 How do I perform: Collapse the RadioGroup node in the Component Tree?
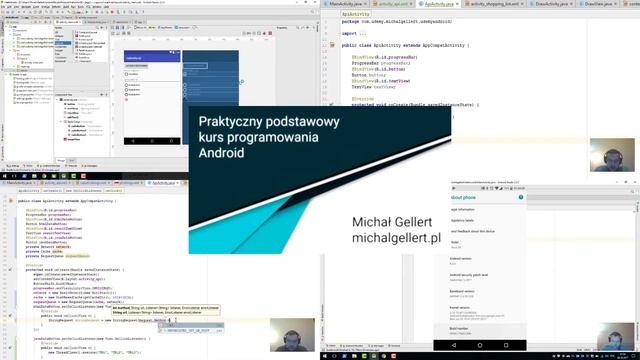tap(61, 122)
